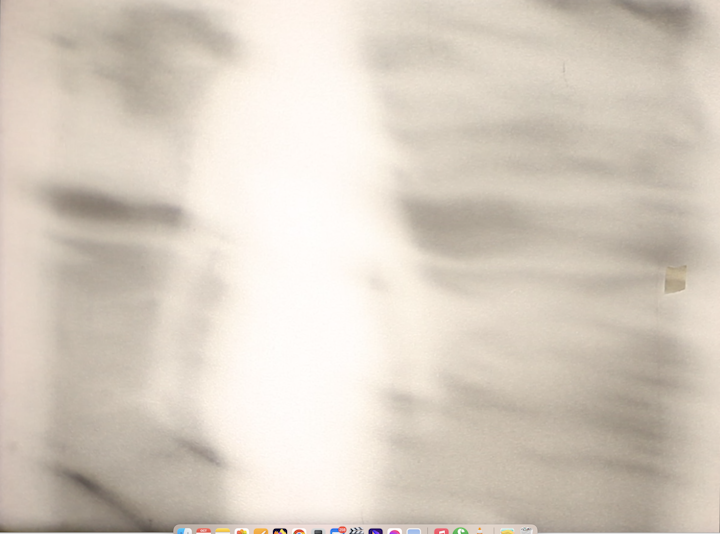Launch Photos from the Dock
Image resolution: width=720 pixels, height=534 pixels.
(241, 531)
